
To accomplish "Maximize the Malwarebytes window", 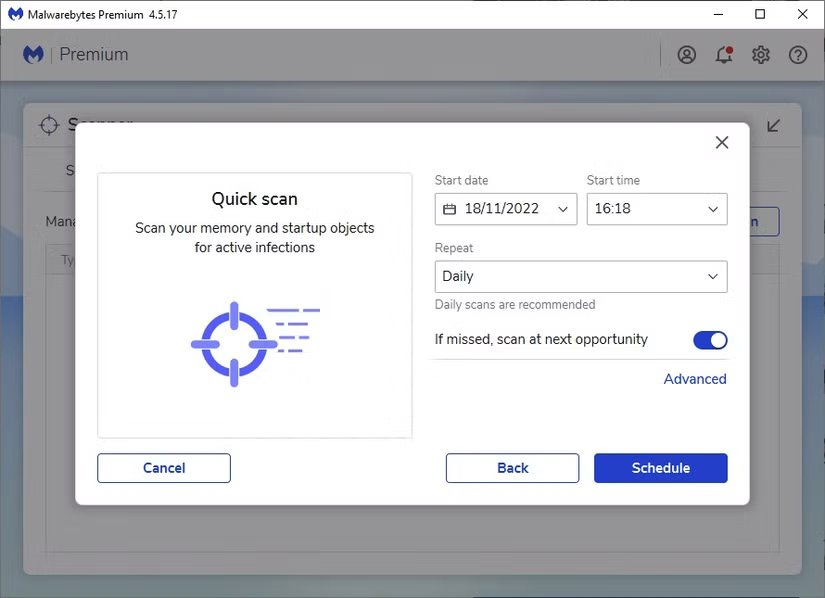I will point(760,14).
